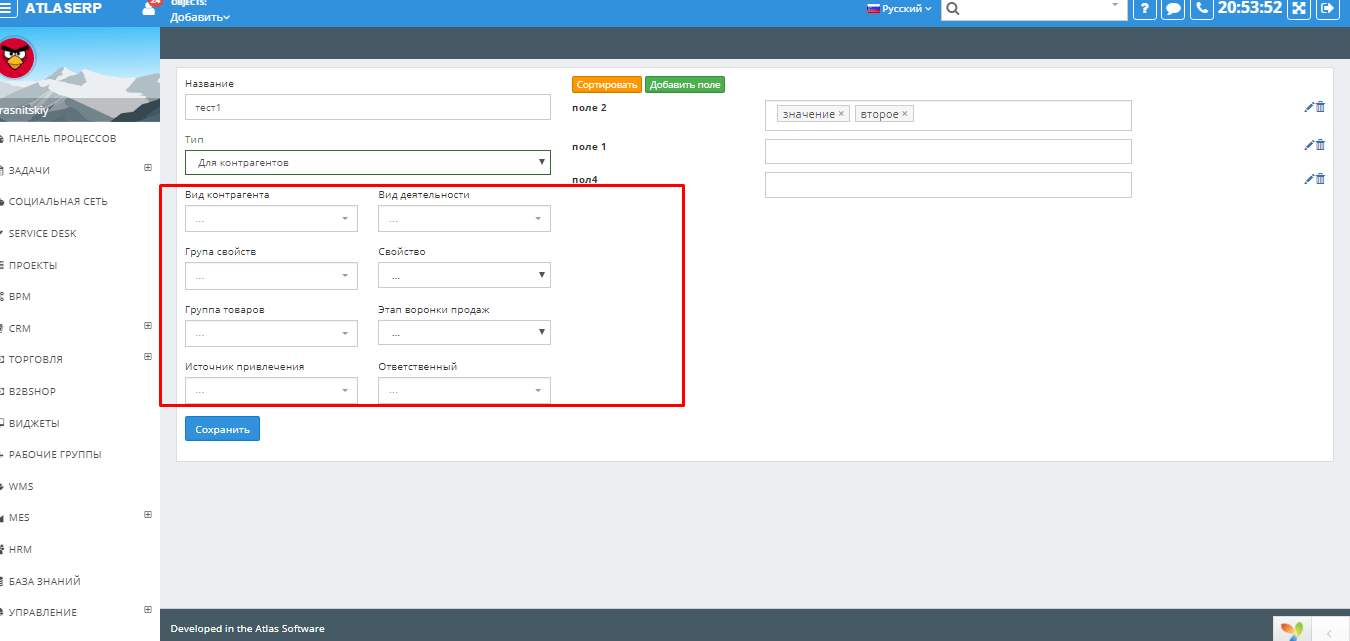Open 'BPM' in sidebar
Image resolution: width=1350 pixels, height=641 pixels.
tap(20, 297)
